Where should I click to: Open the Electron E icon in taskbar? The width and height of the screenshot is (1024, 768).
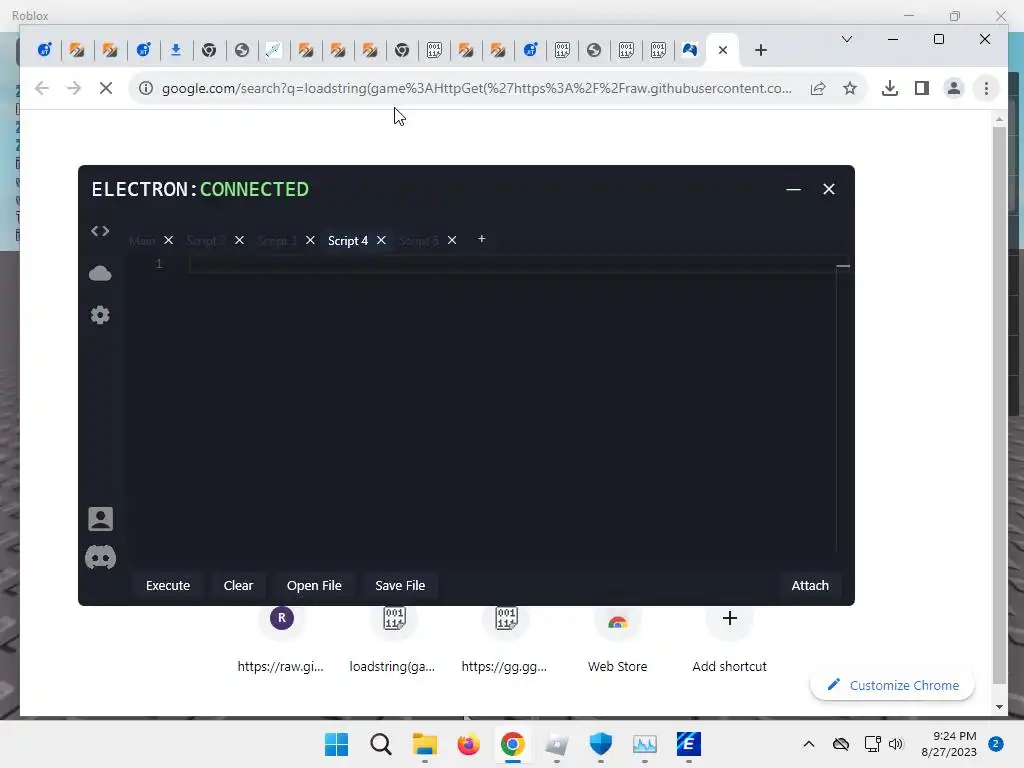click(x=688, y=744)
